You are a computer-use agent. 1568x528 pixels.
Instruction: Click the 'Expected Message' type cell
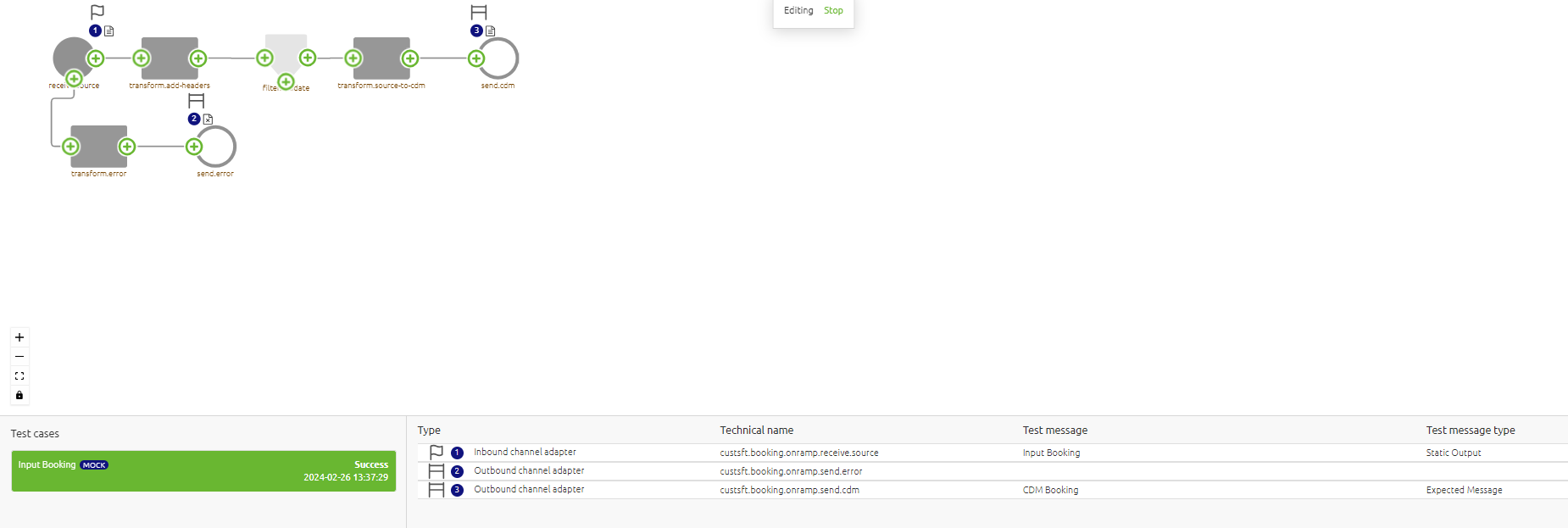tap(1464, 491)
